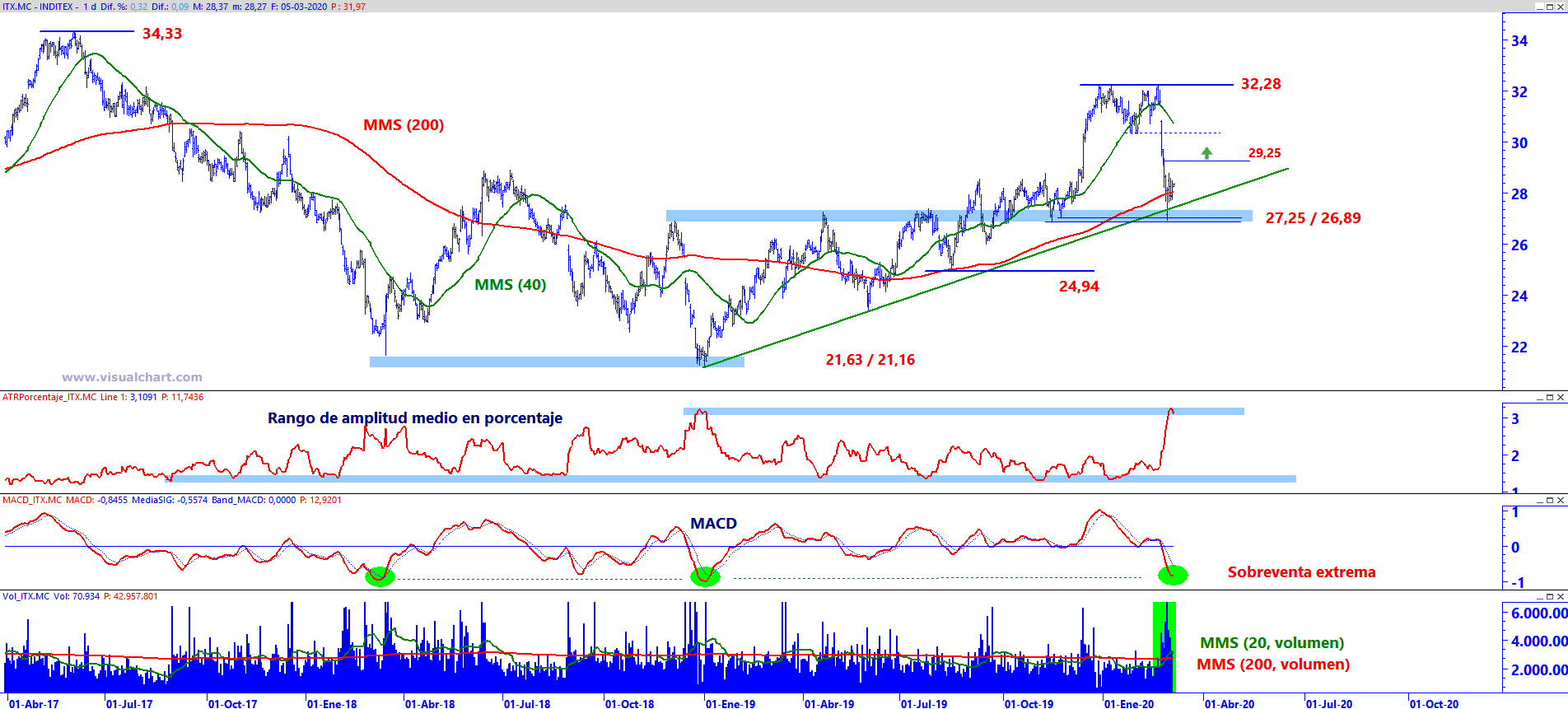Image resolution: width=1568 pixels, height=709 pixels.
Task: Close the MACD indicator panel
Action: (1560, 500)
